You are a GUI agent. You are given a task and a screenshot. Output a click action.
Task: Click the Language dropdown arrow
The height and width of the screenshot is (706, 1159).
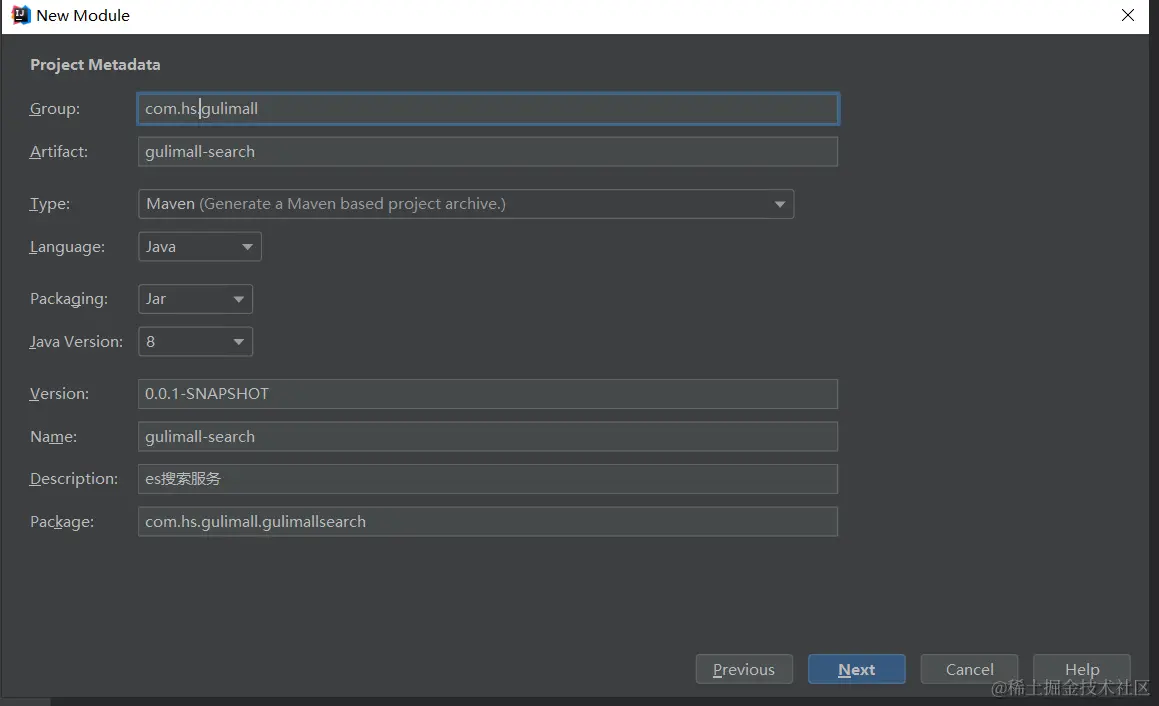[x=247, y=247]
